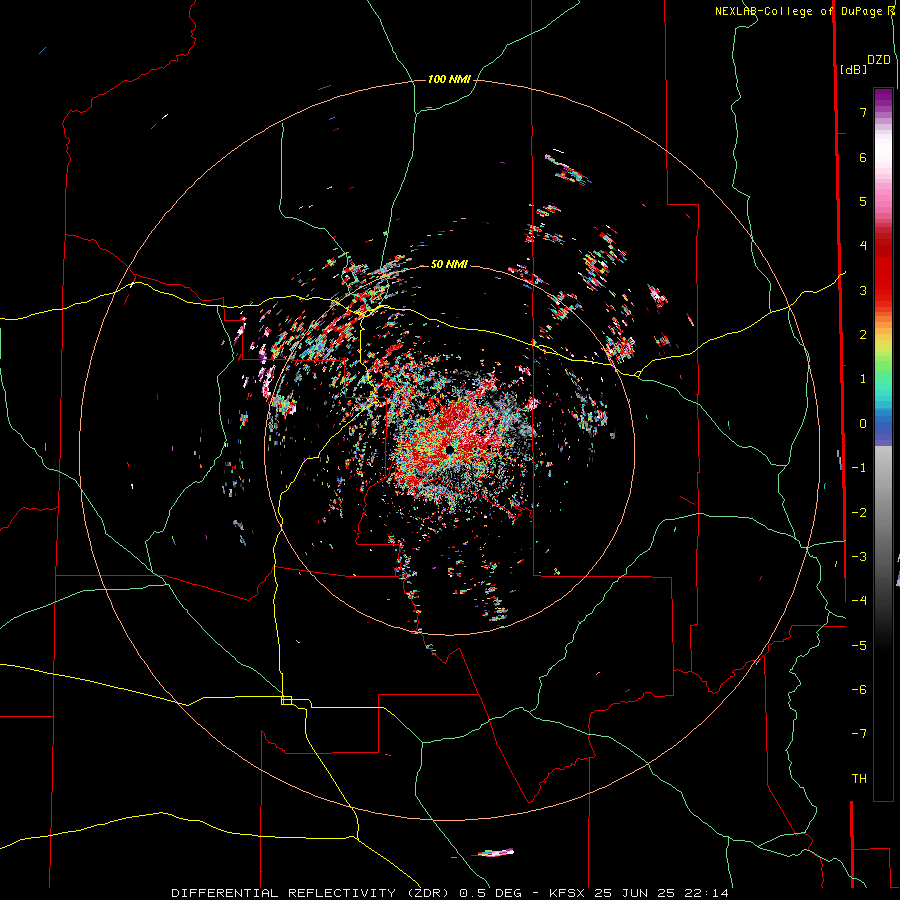Click the DZD legend title
This screenshot has height=900, width=900.
[x=879, y=60]
